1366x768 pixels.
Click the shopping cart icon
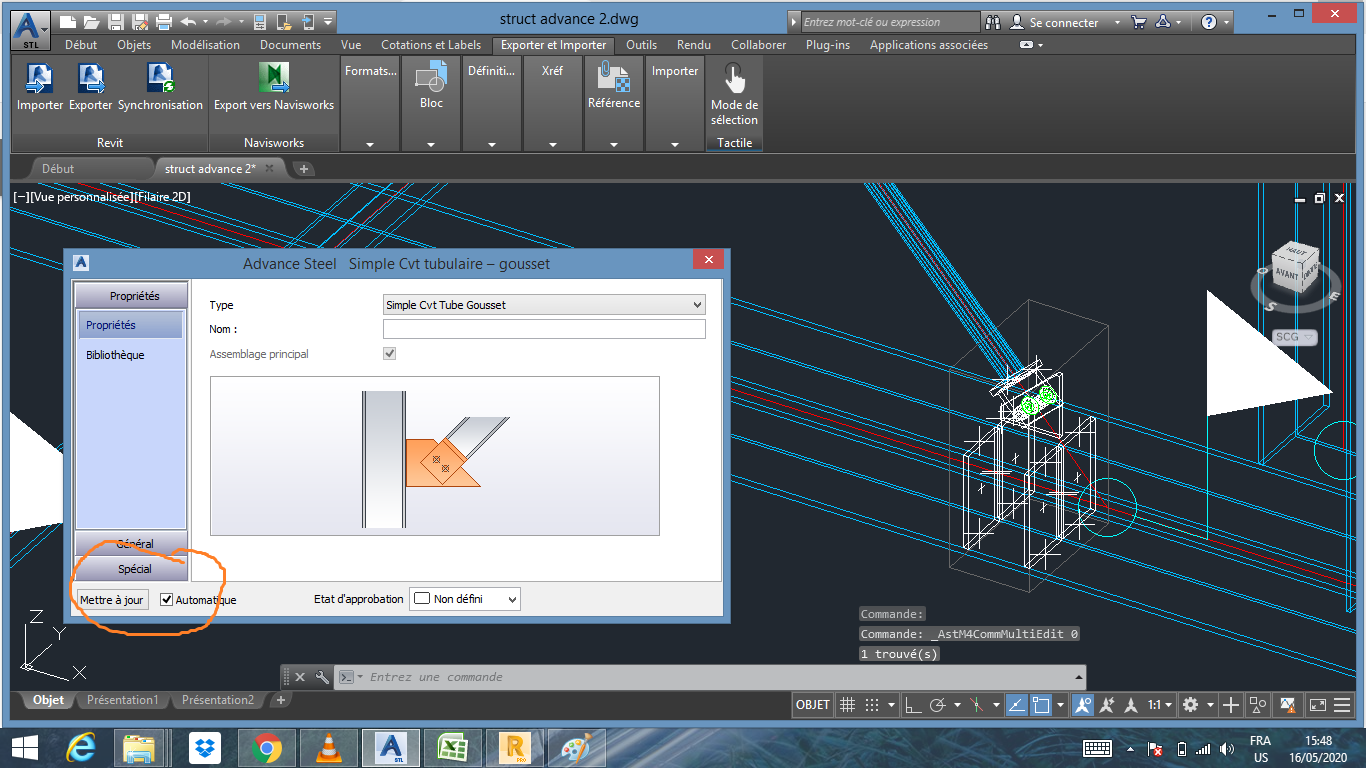click(1139, 22)
